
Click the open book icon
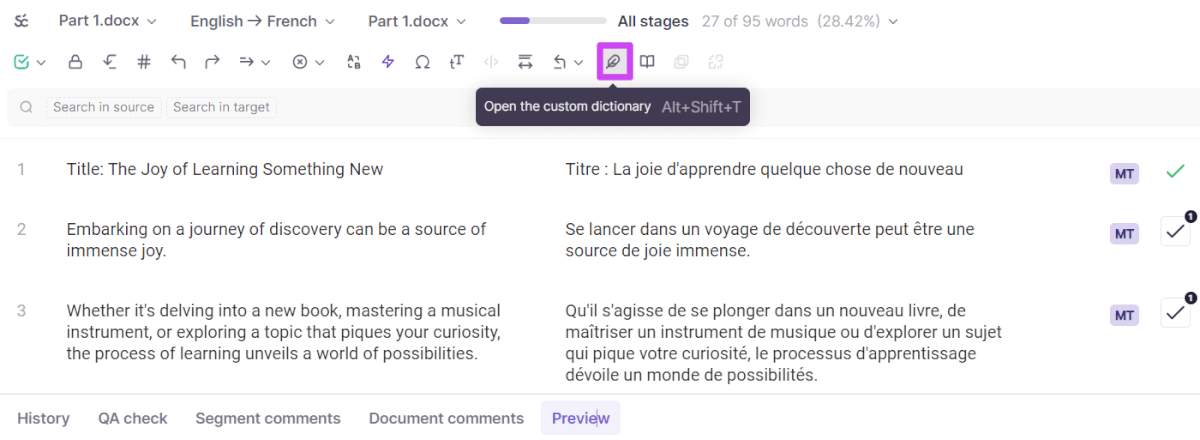coord(648,62)
